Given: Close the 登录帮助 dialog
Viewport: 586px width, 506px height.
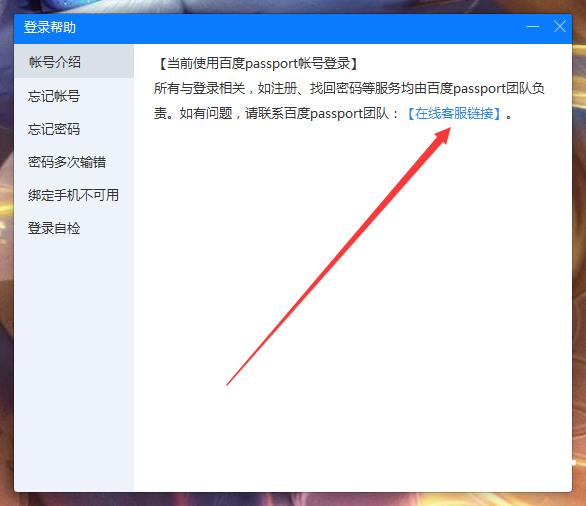Looking at the screenshot, I should coord(559,27).
